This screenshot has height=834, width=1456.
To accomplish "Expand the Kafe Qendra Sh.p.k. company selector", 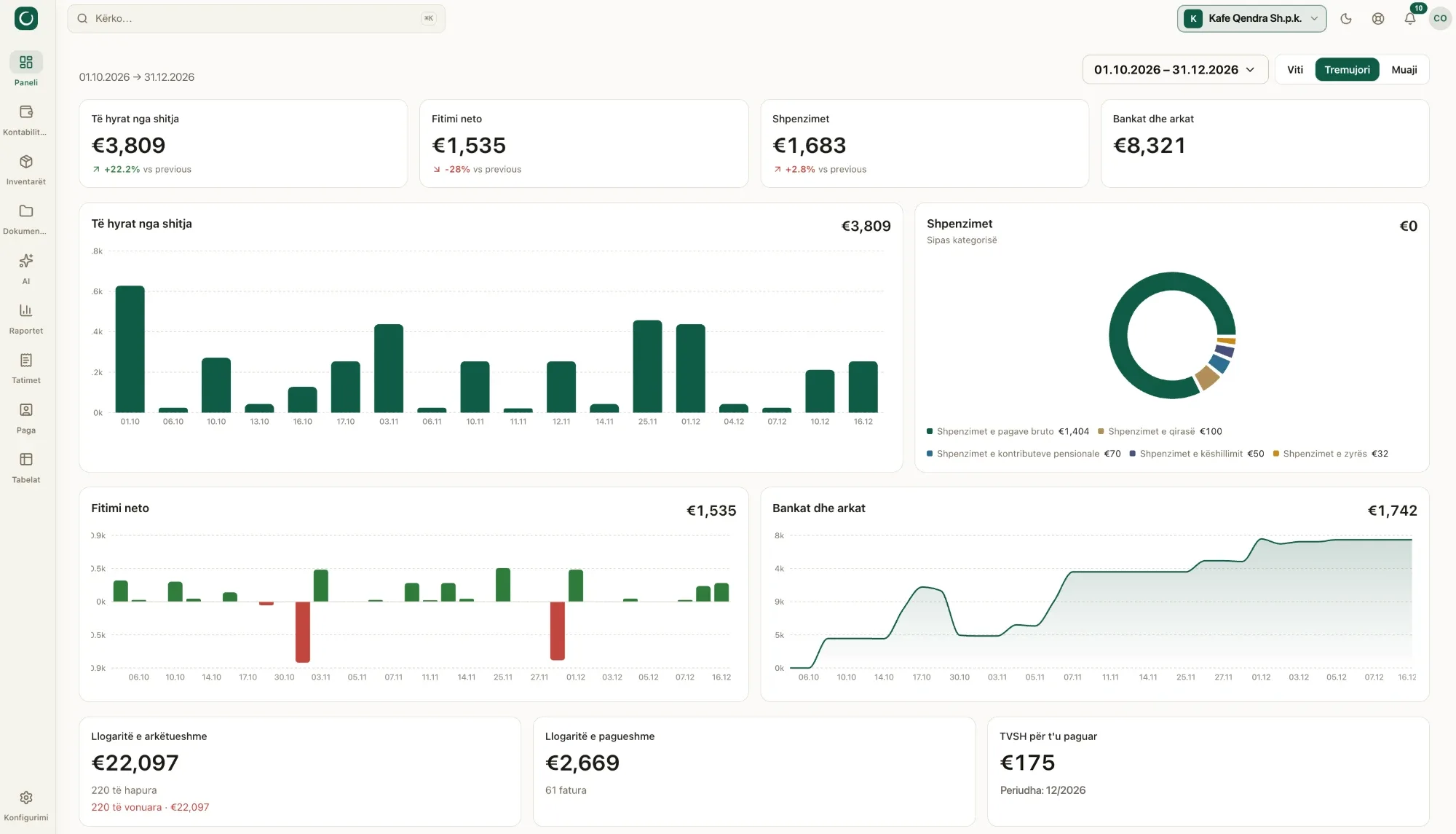I will tap(1251, 19).
